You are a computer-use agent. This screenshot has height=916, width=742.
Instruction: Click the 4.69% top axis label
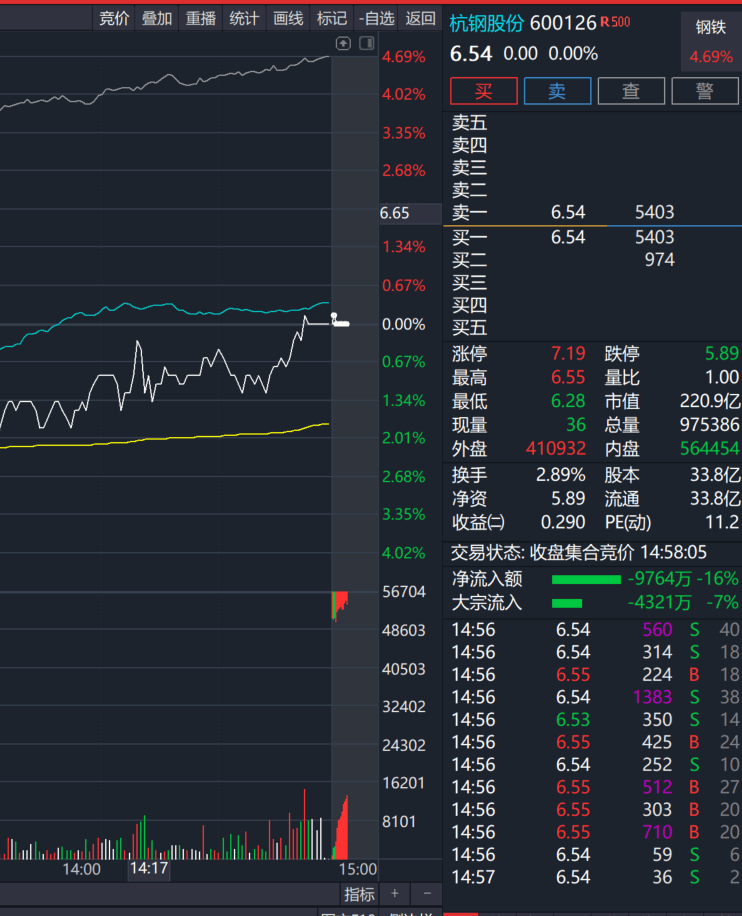pyautogui.click(x=404, y=57)
